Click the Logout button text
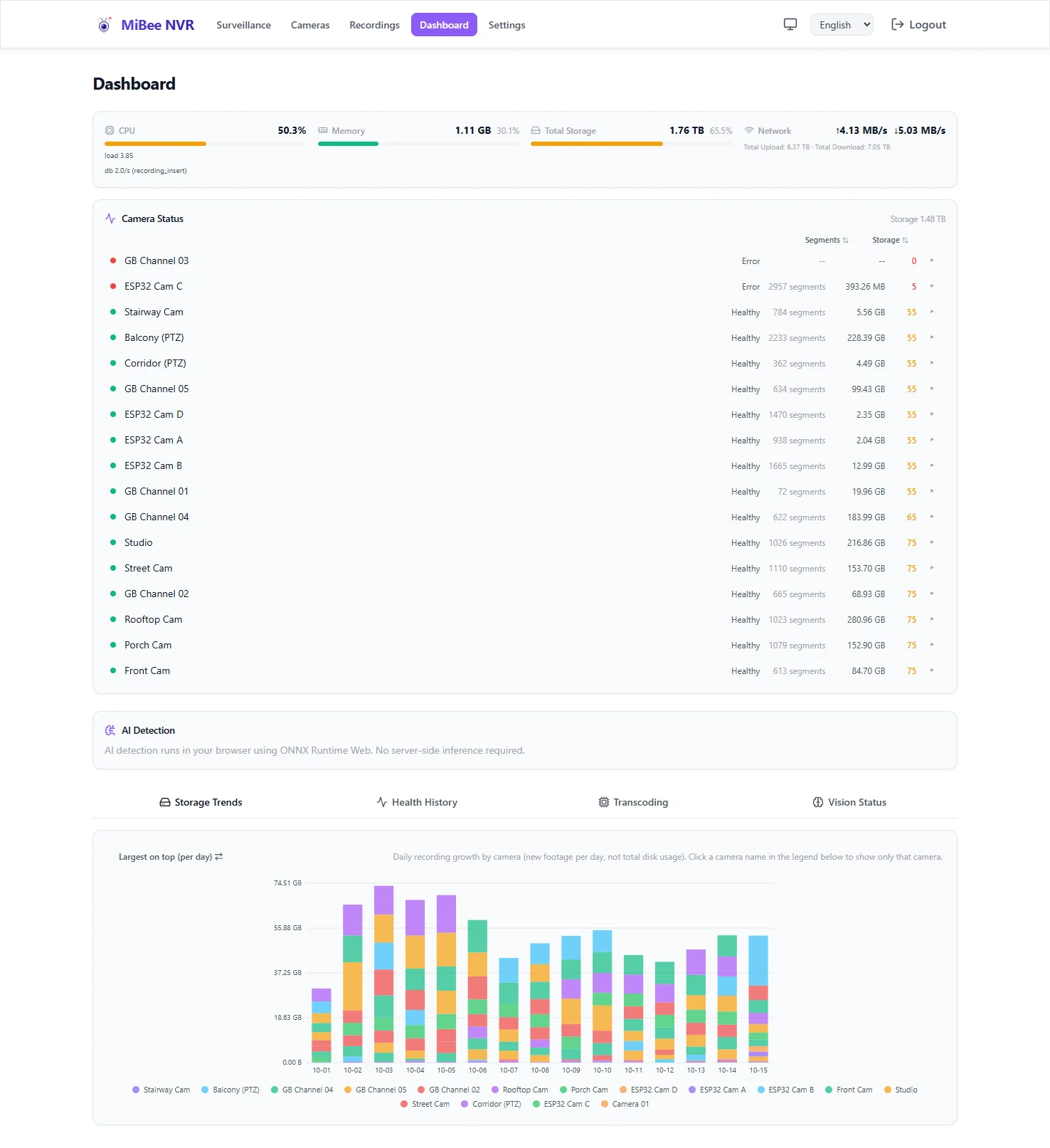Viewport: 1050px width, 1148px height. 928,25
